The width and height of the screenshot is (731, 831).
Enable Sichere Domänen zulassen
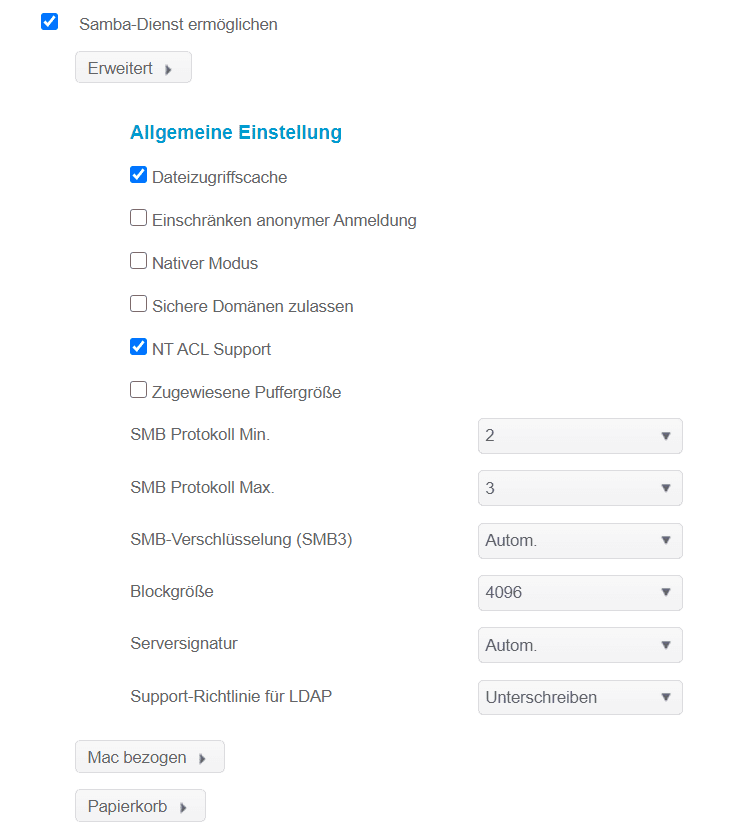tap(139, 305)
